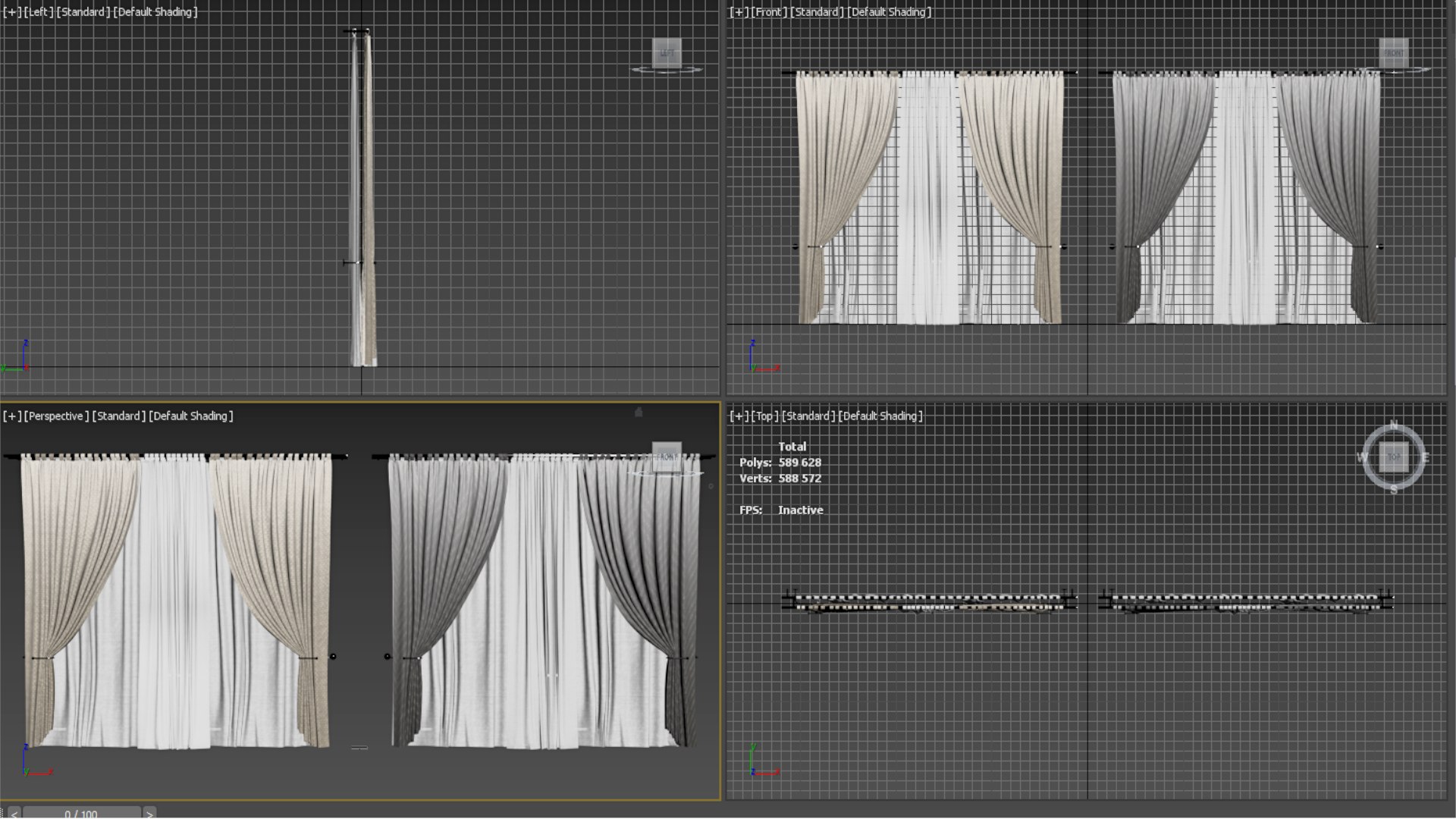
Task: Open [Default Shading] menu in Left viewport
Action: pos(155,12)
